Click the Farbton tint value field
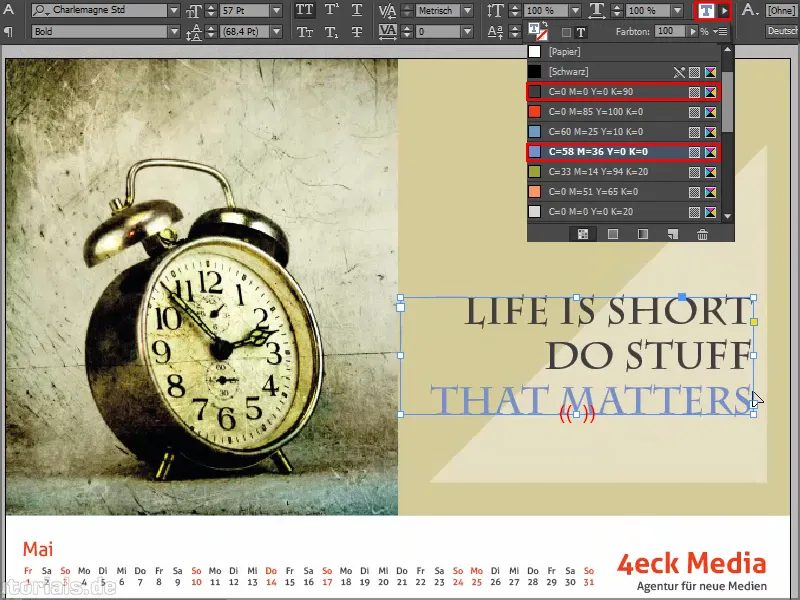Viewport: 800px width, 600px height. [669, 31]
